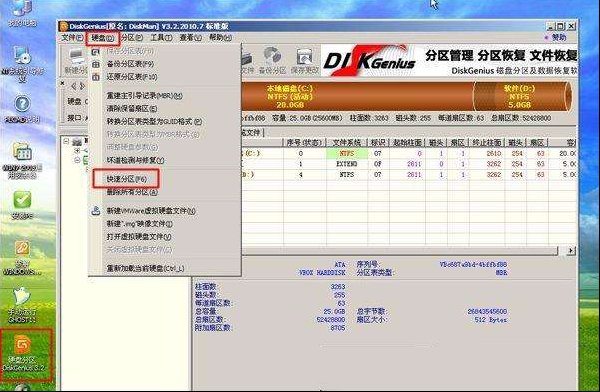Click the right arrow of horizontal scrollbar
The image size is (600, 392).
click(571, 251)
